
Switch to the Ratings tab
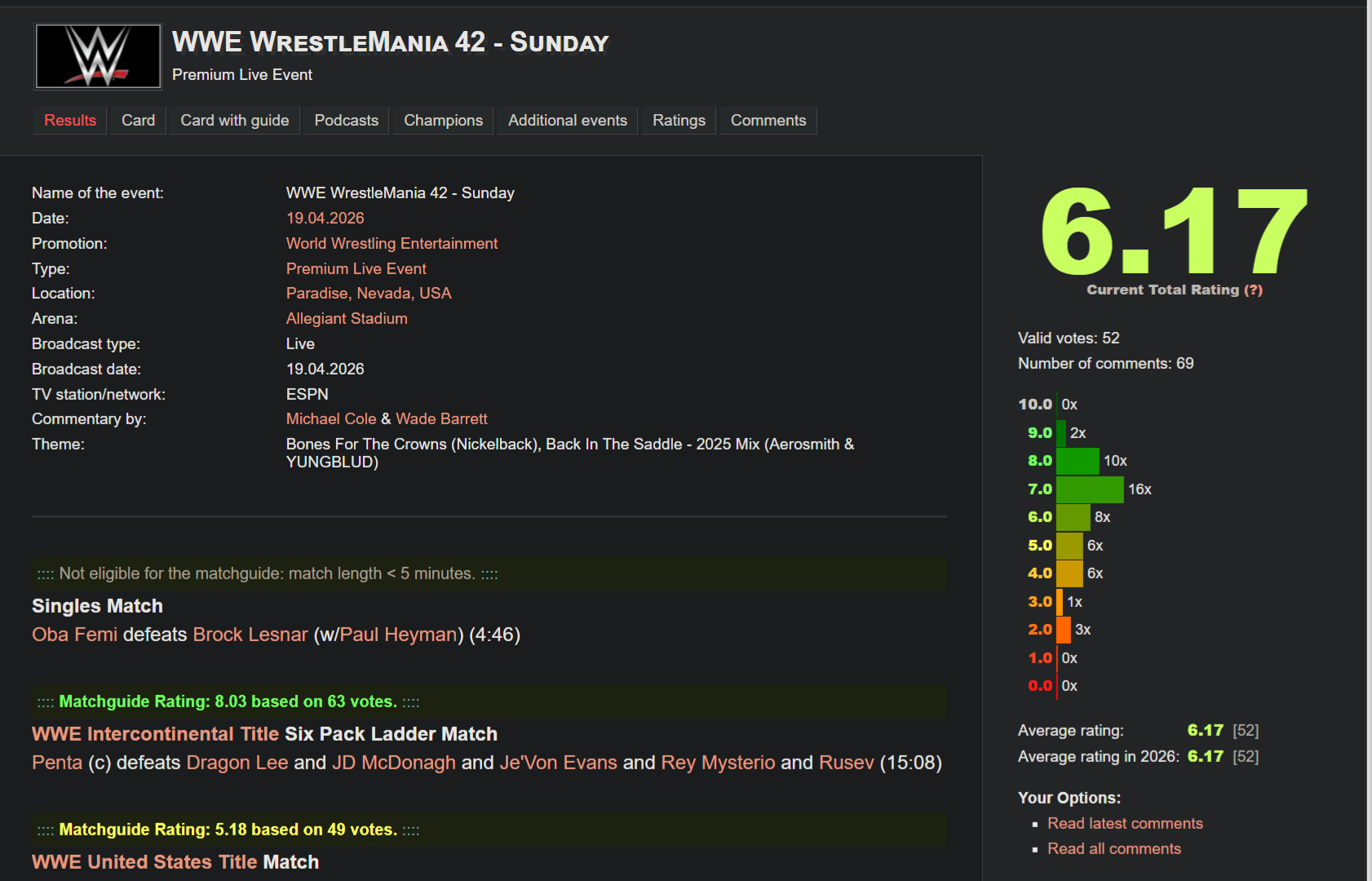coord(679,121)
